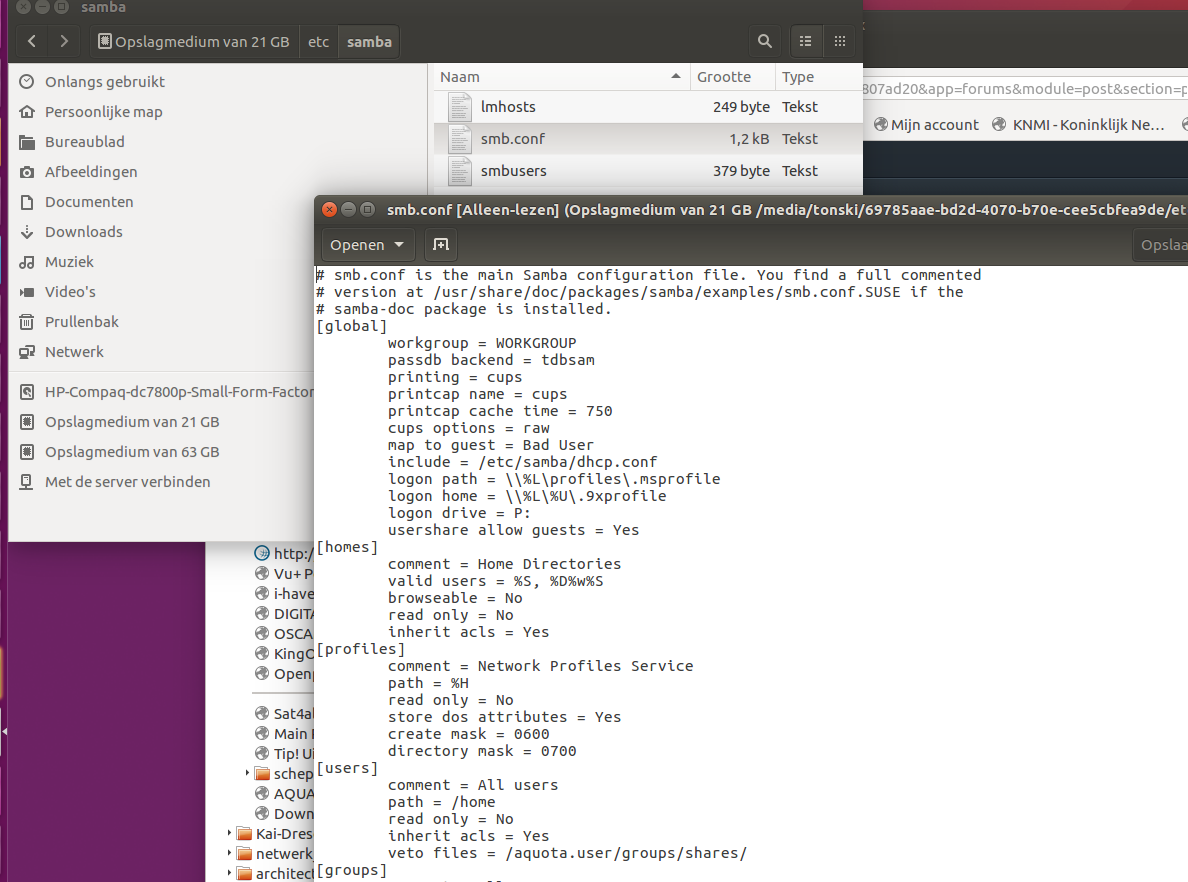Switch to list view in file manager
Image resolution: width=1188 pixels, height=882 pixels.
805,41
